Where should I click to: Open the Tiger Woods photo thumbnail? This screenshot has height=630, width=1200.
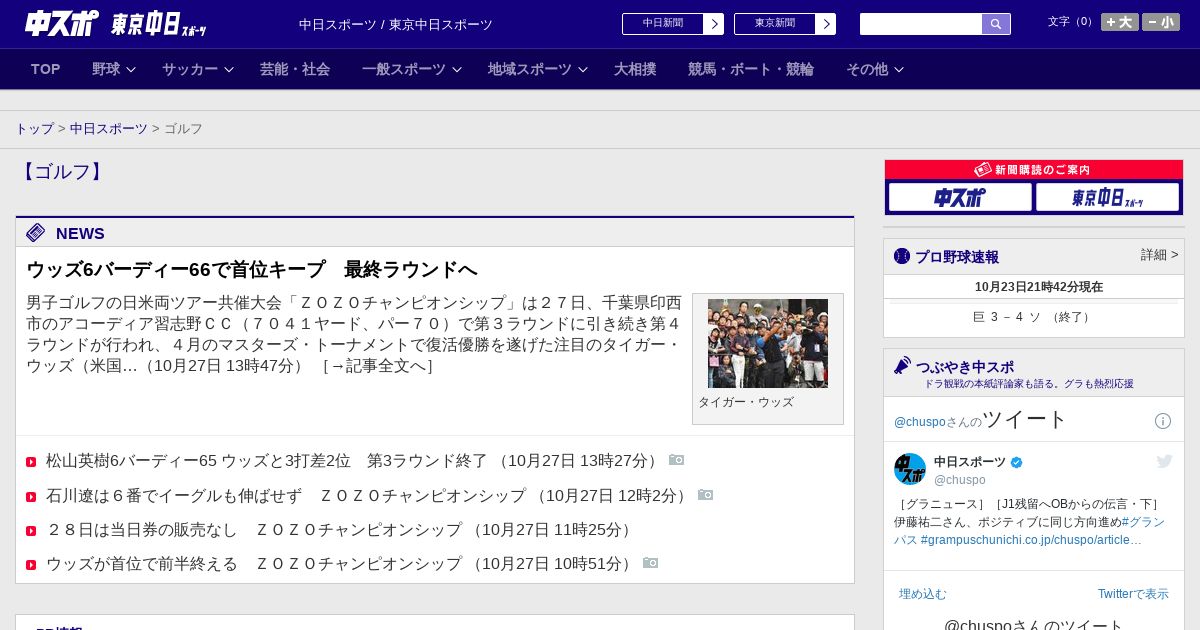768,343
